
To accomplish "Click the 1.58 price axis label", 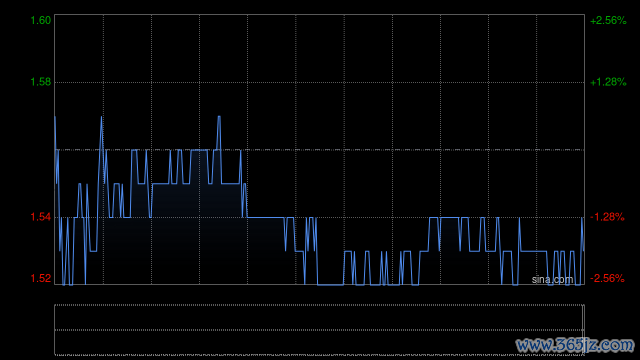I will pos(41,82).
